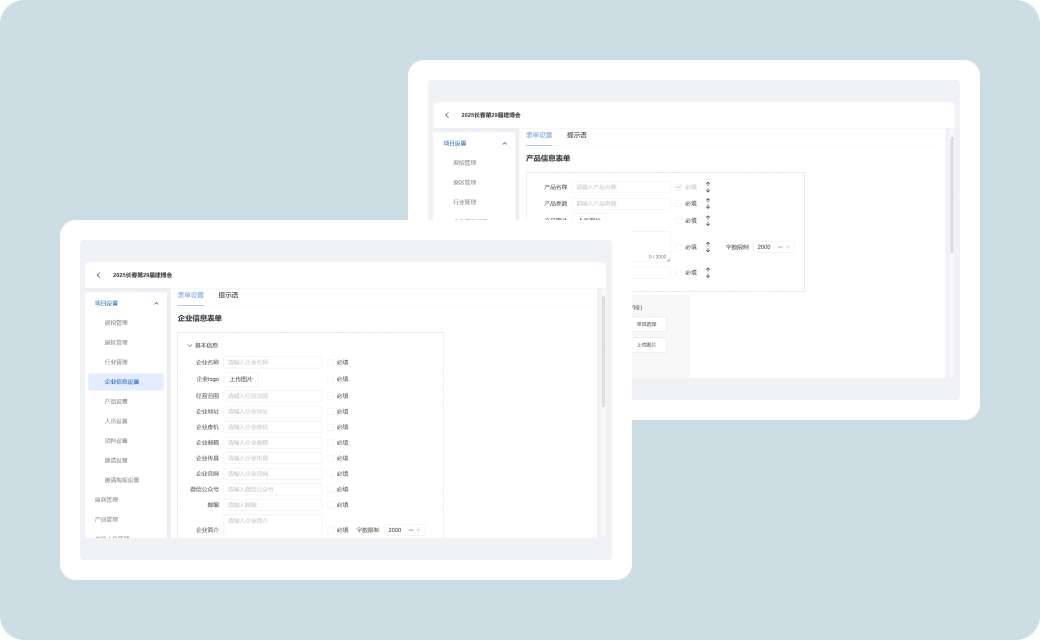Click vertical scrollbar of enterprise form window

(603, 350)
